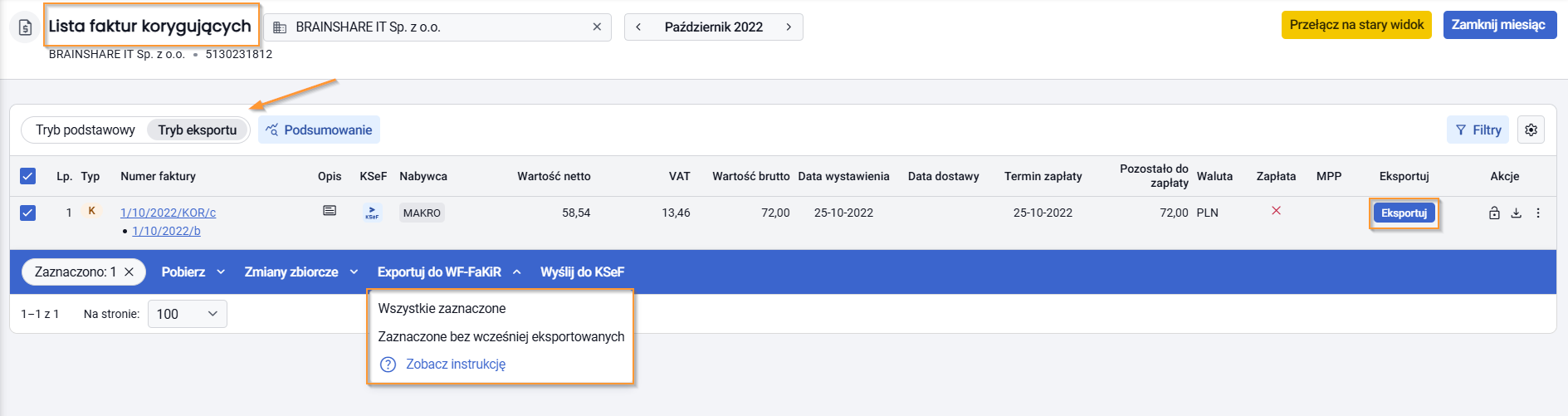Switch to Tryb podstawowy
1568x416 pixels.
tap(85, 130)
